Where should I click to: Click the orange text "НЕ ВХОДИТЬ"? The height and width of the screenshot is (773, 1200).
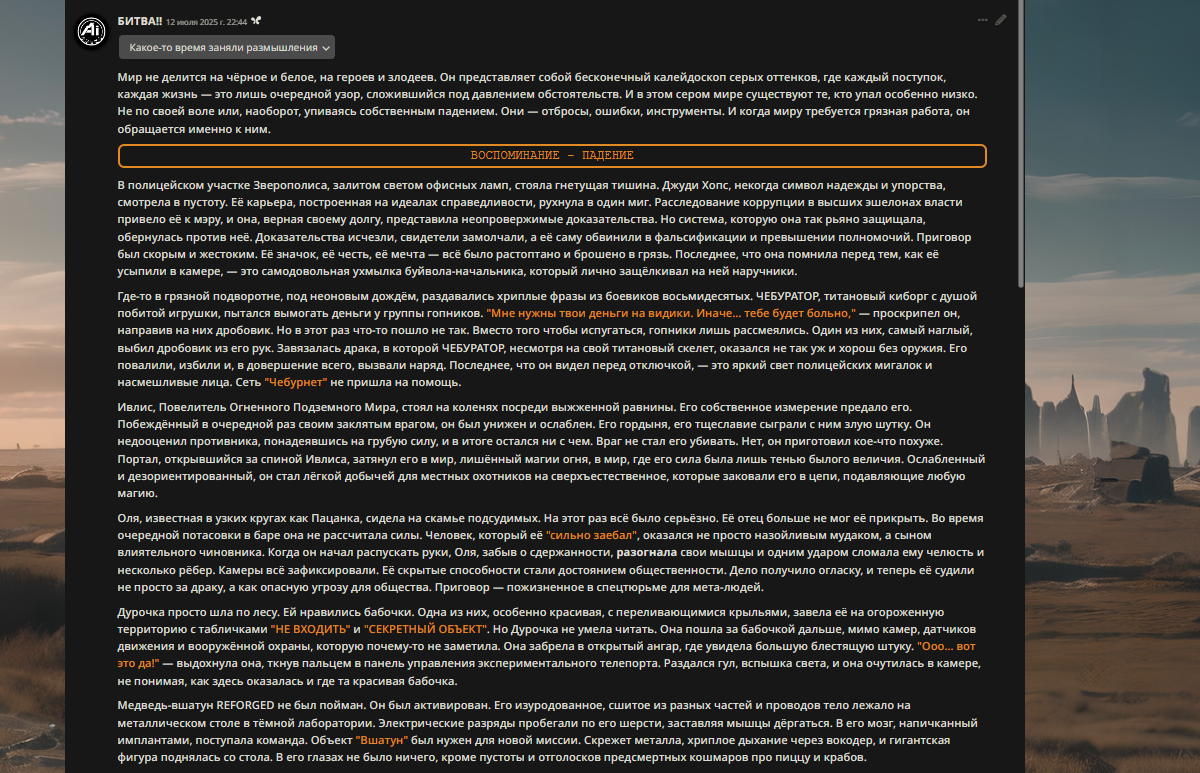311,628
